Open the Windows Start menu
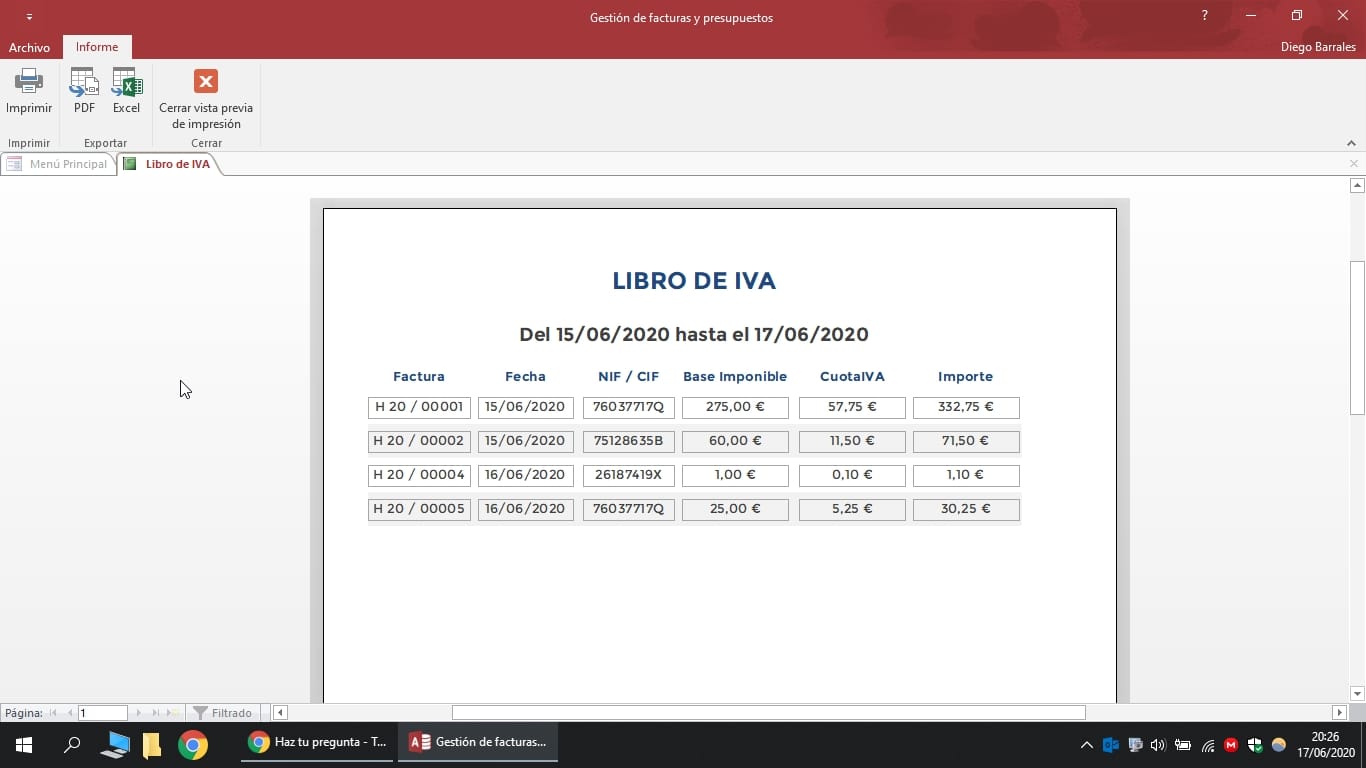The height and width of the screenshot is (768, 1366). (x=24, y=744)
